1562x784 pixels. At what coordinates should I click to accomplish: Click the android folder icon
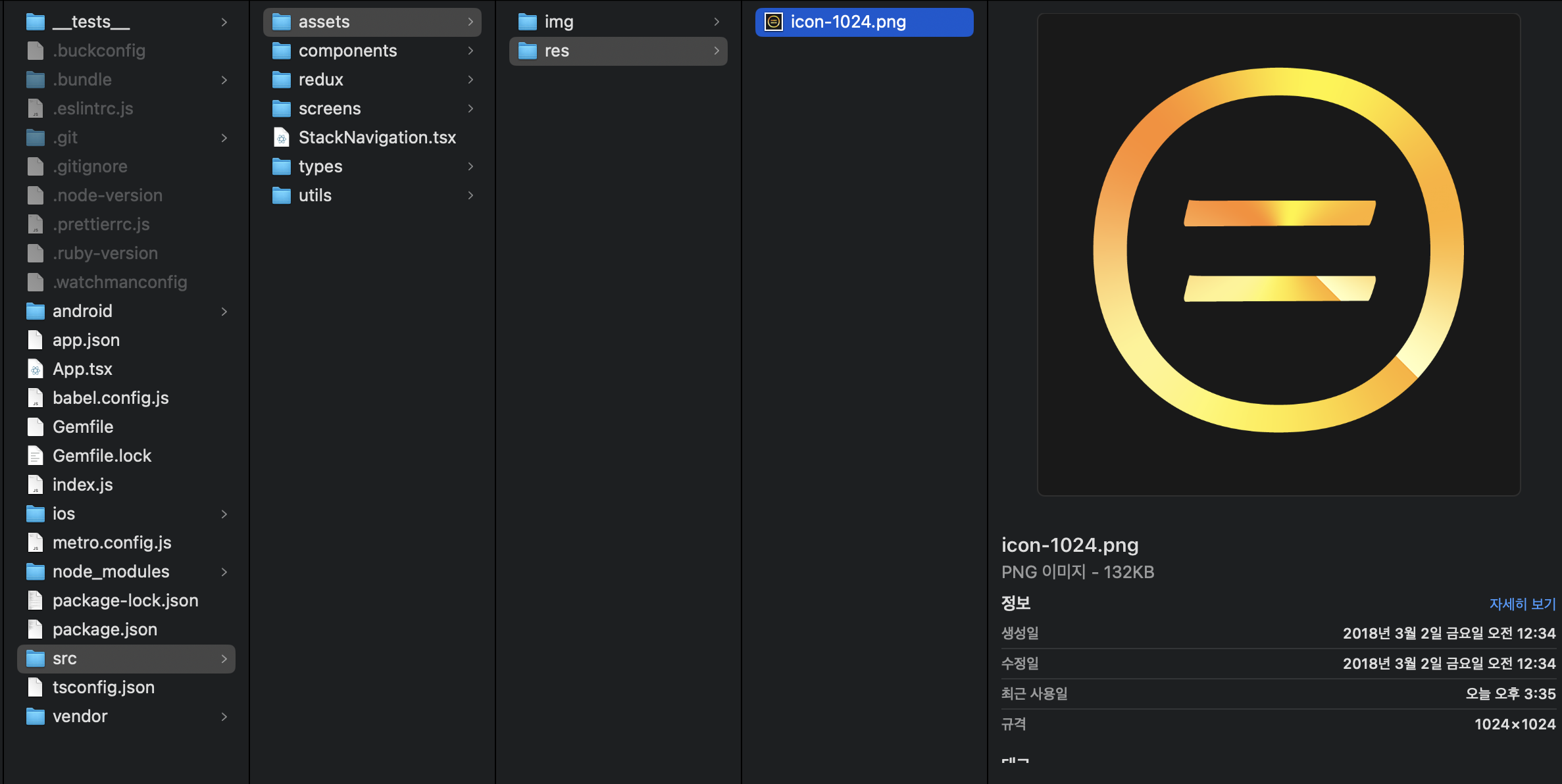click(x=36, y=311)
